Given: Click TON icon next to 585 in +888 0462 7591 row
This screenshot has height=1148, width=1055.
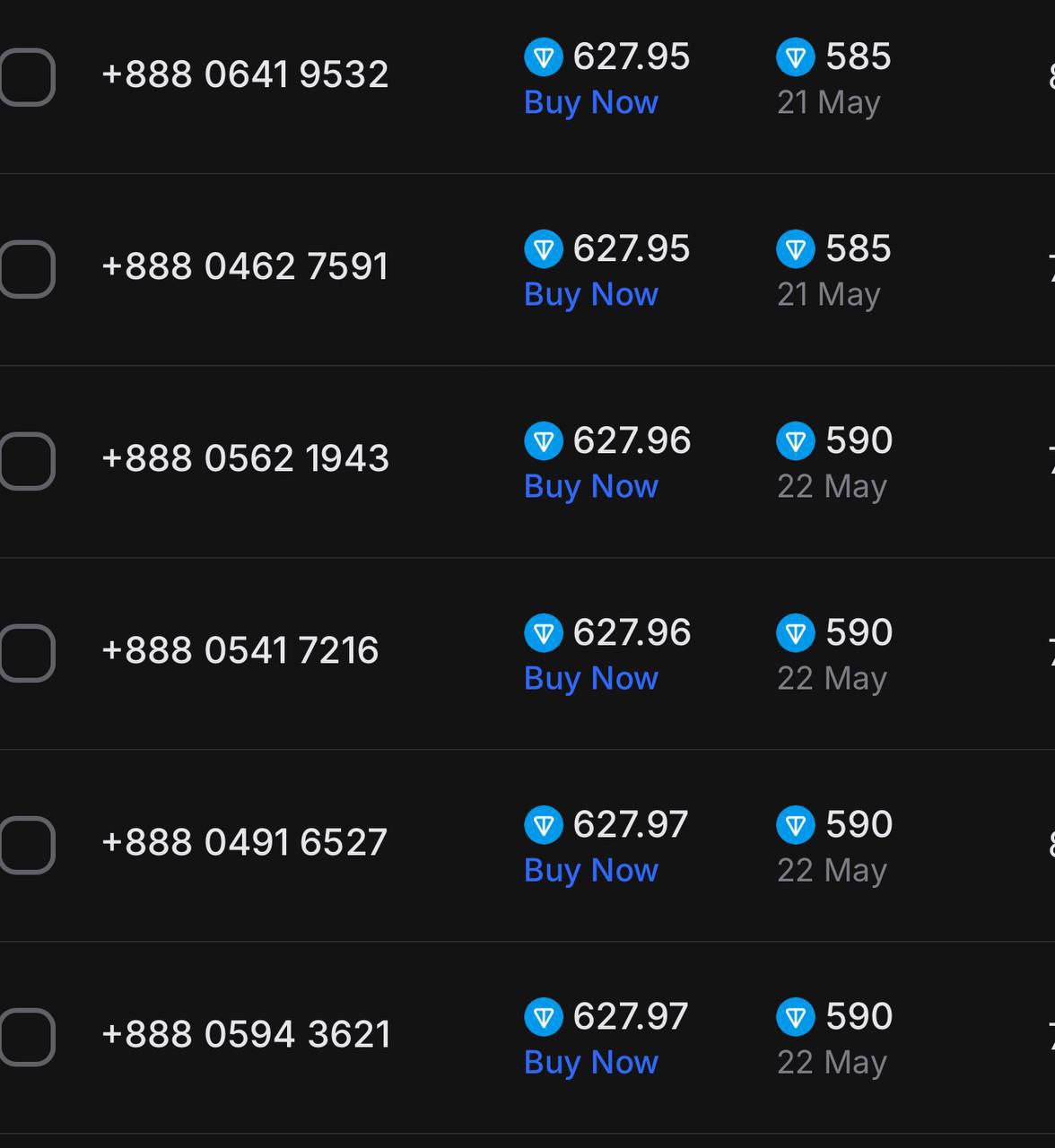Looking at the screenshot, I should coord(796,249).
